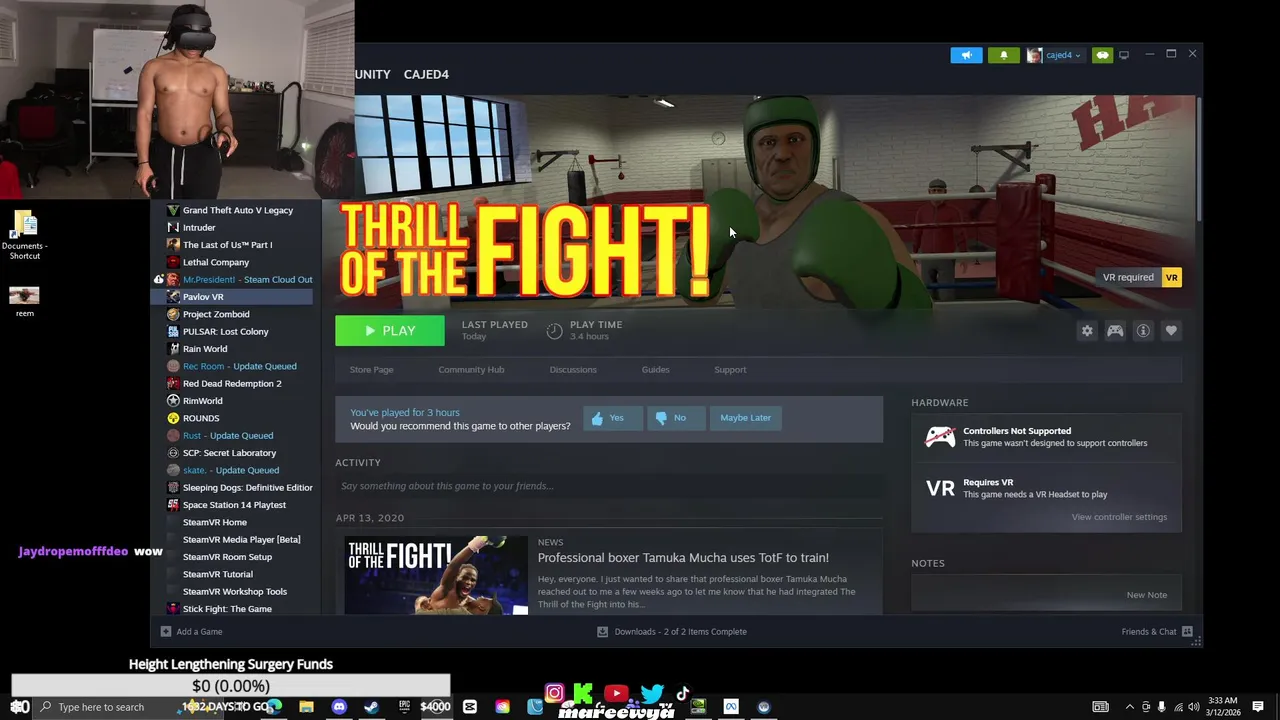Select ROUNDS in the library list
The image size is (1280, 720).
tap(201, 418)
